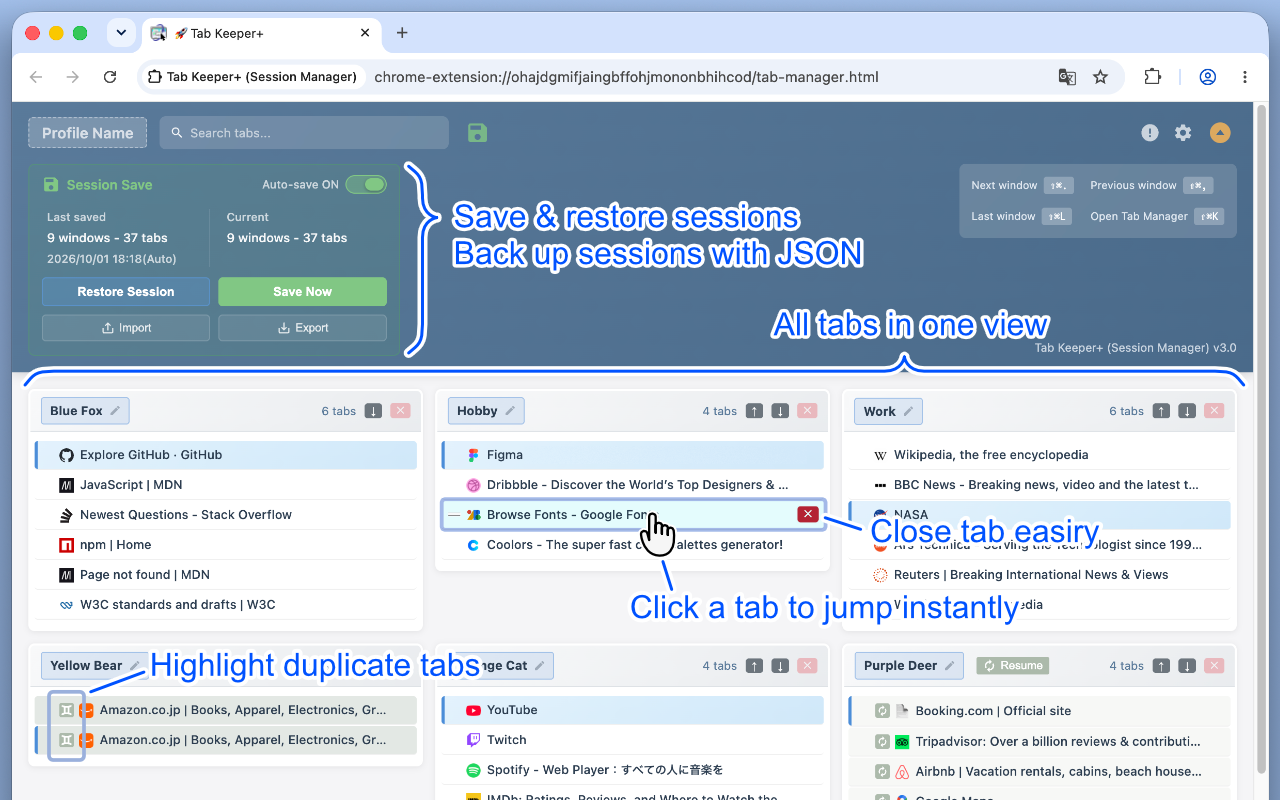
Task: Close the Browse Fonts tab
Action: pos(808,514)
